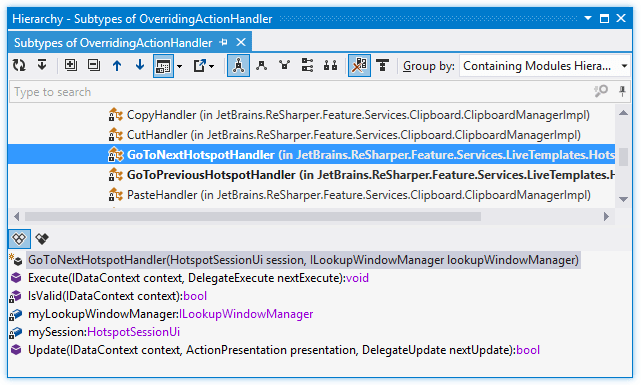Toggle the highlighted figure icon in the toolbar

[x=238, y=66]
